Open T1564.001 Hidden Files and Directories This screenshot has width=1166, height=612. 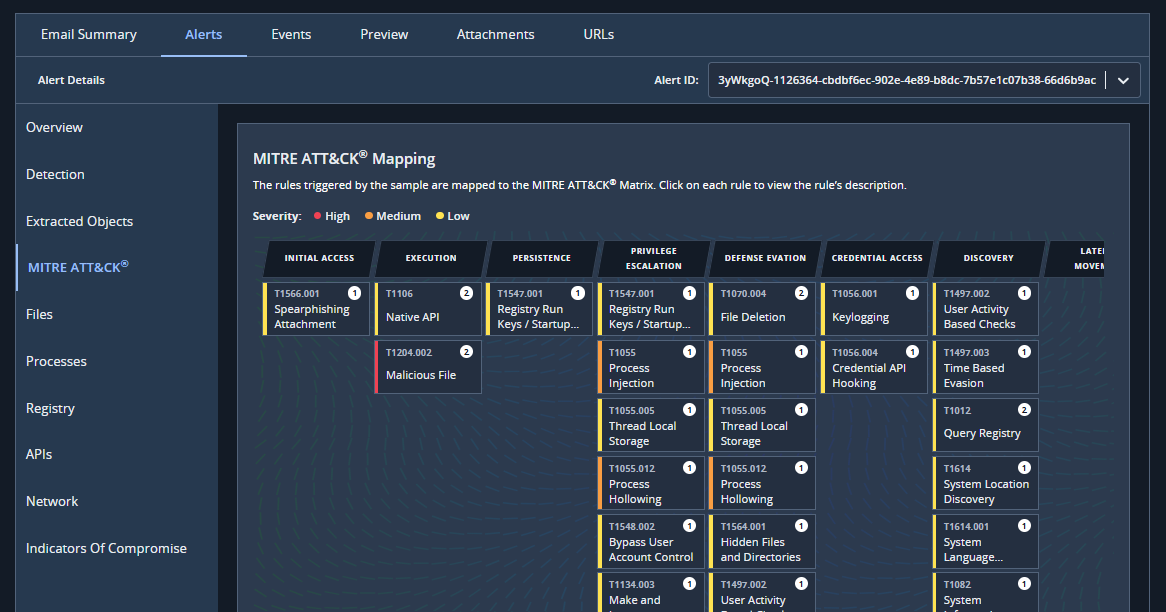tap(762, 541)
